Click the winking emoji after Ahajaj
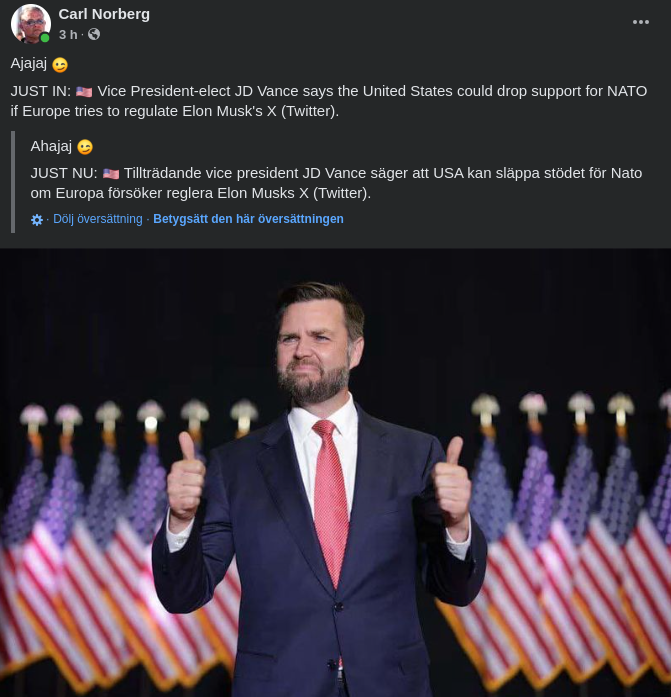Screen dimensions: 671x697 84,147
